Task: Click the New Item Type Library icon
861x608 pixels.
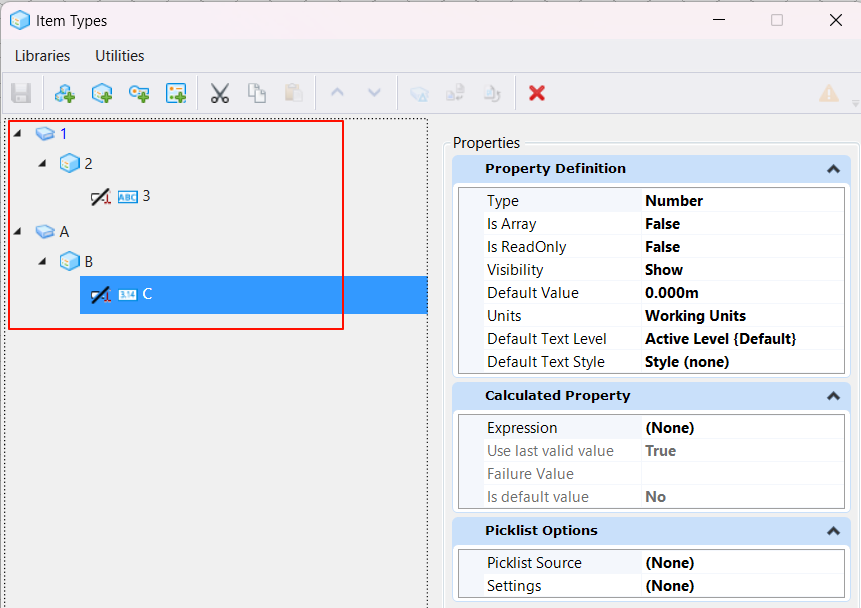Action: [x=65, y=93]
